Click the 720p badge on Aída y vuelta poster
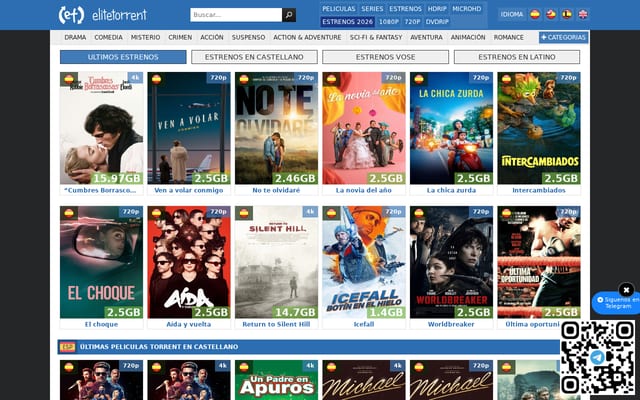Image resolution: width=640 pixels, height=400 pixels. point(218,212)
